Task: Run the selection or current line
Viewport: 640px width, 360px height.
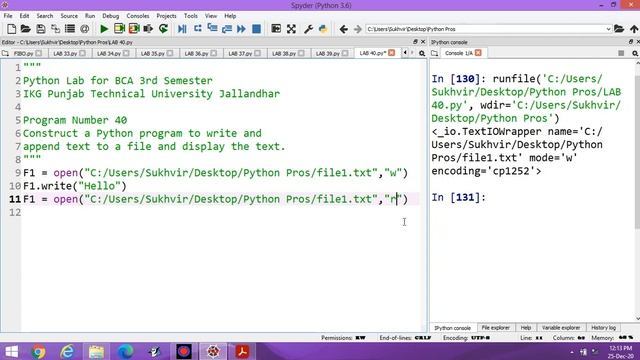Action: pyautogui.click(x=148, y=29)
